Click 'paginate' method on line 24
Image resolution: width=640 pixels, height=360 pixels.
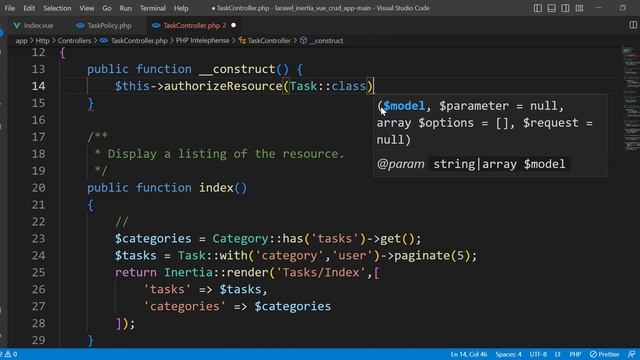coord(422,256)
